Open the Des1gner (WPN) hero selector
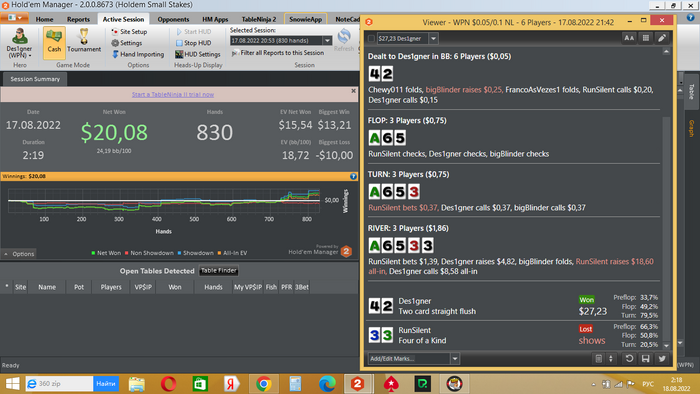The height and width of the screenshot is (394, 700). [19, 43]
